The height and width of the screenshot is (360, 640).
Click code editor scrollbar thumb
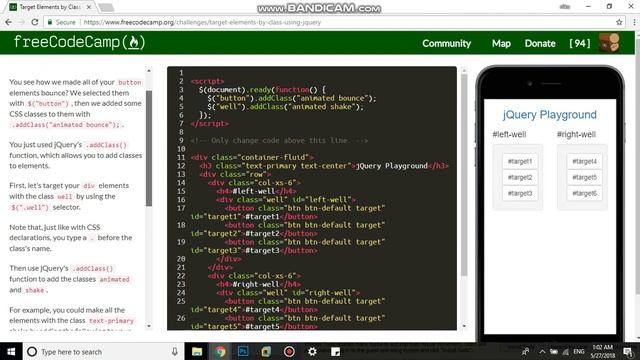(464, 176)
